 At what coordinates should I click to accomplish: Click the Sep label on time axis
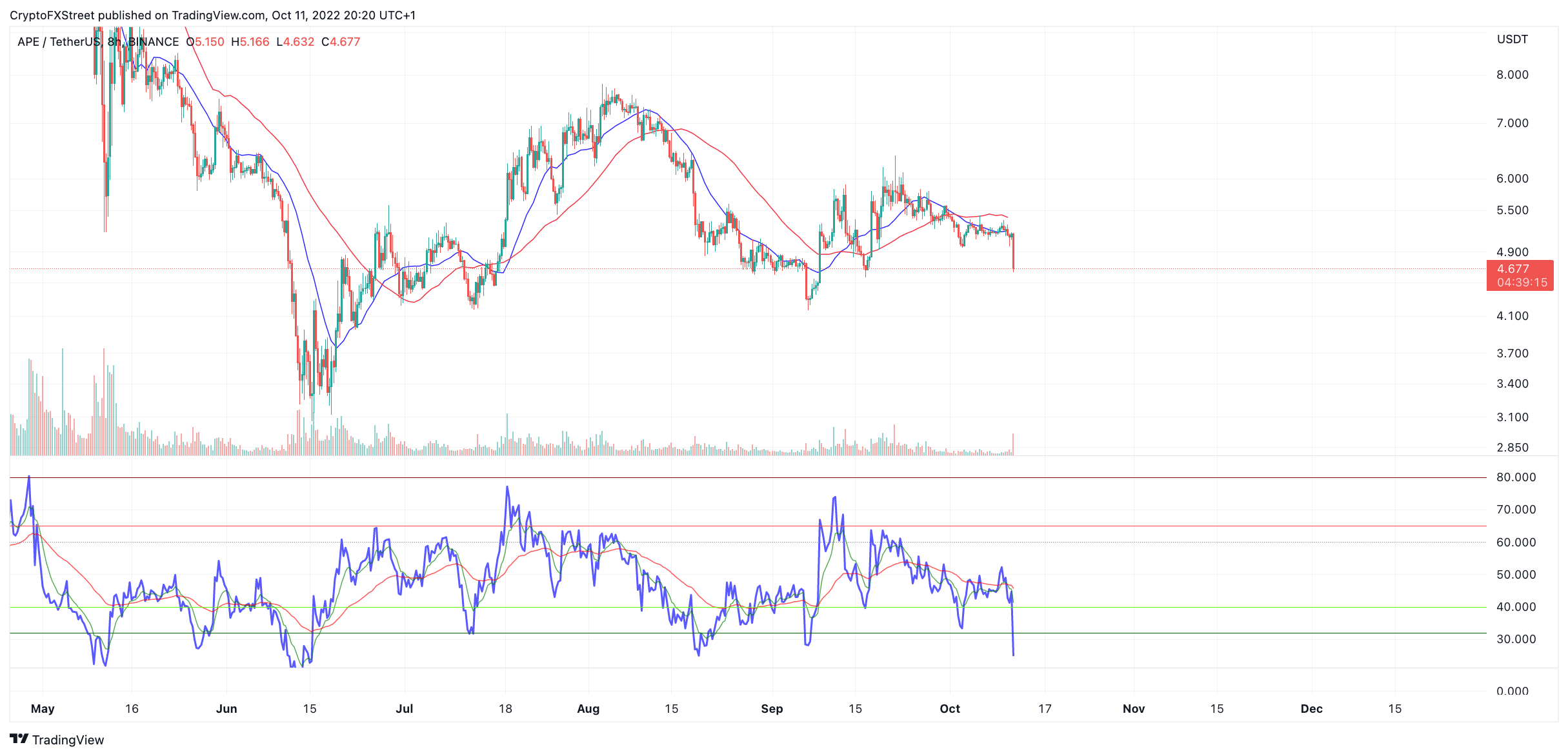click(x=772, y=709)
